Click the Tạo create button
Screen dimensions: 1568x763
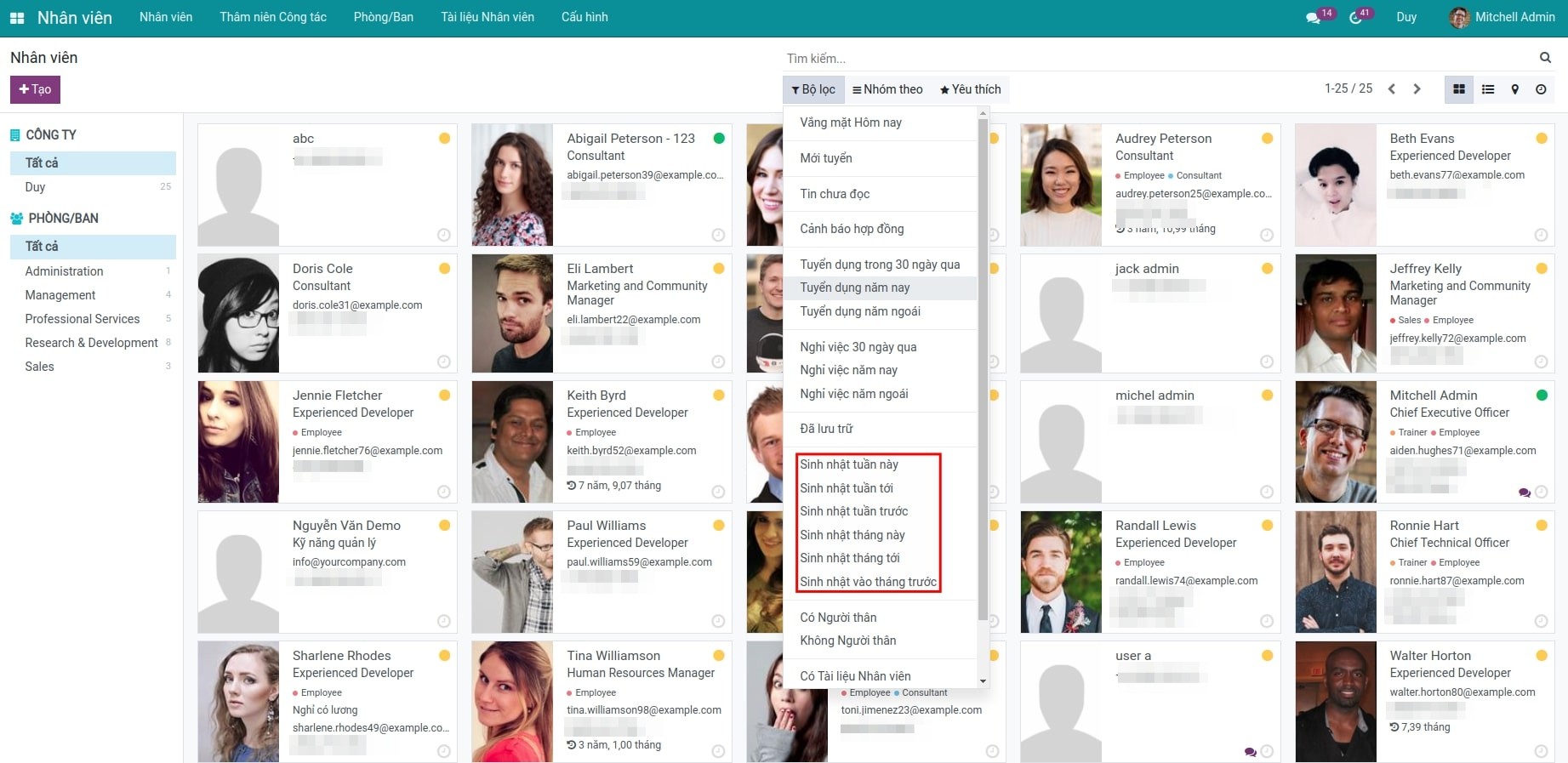coord(35,89)
